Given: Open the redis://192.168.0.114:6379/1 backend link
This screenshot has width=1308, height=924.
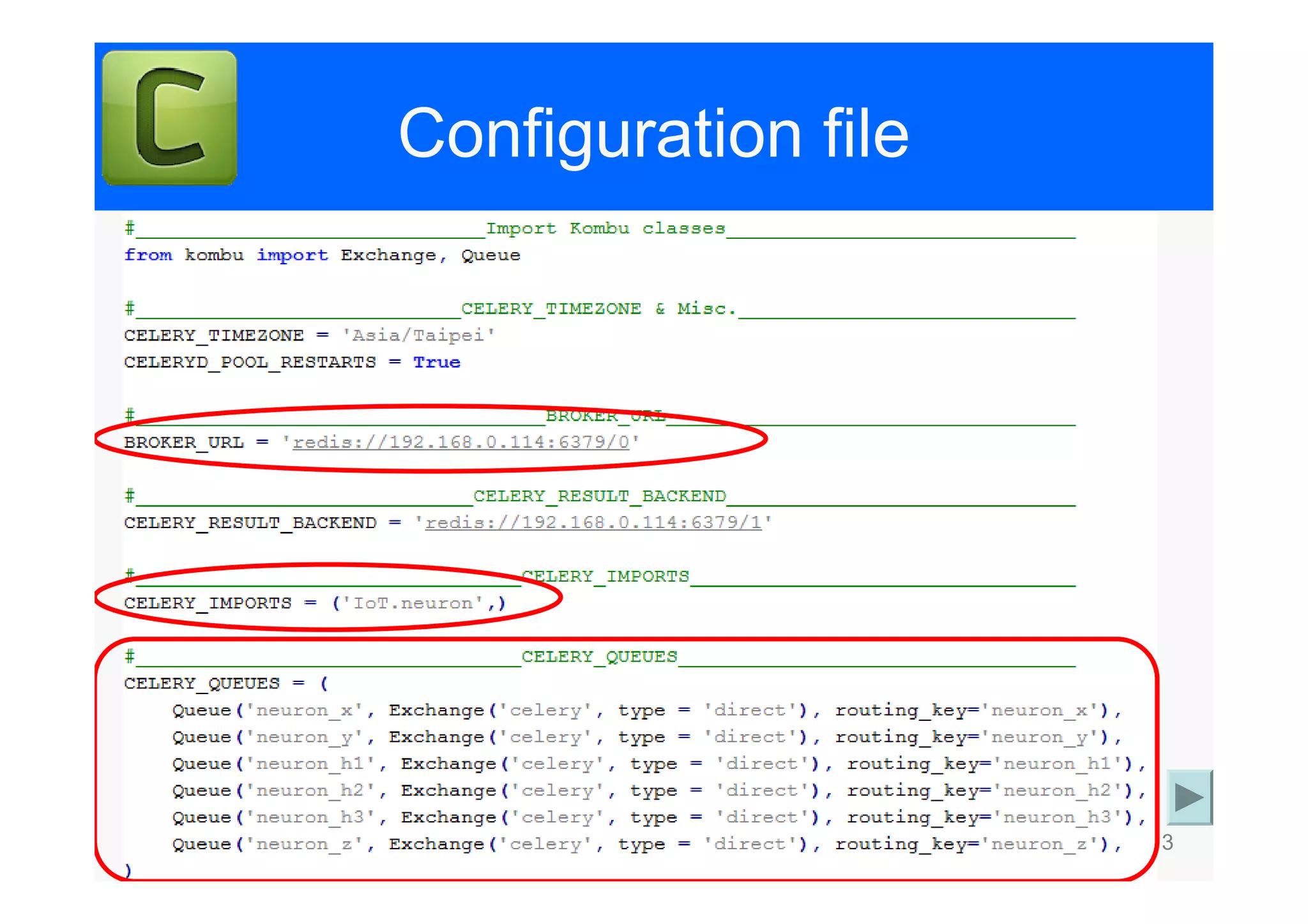Looking at the screenshot, I should pos(593,523).
